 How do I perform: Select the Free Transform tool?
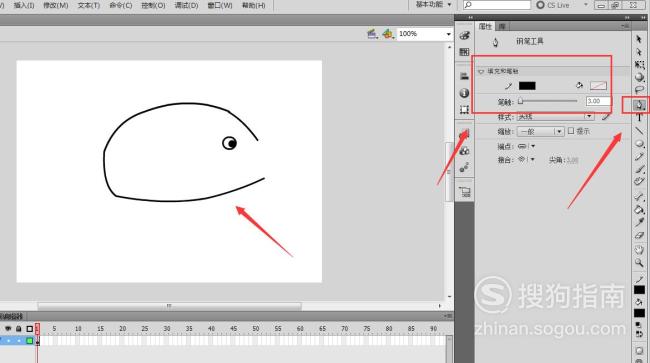[639, 65]
